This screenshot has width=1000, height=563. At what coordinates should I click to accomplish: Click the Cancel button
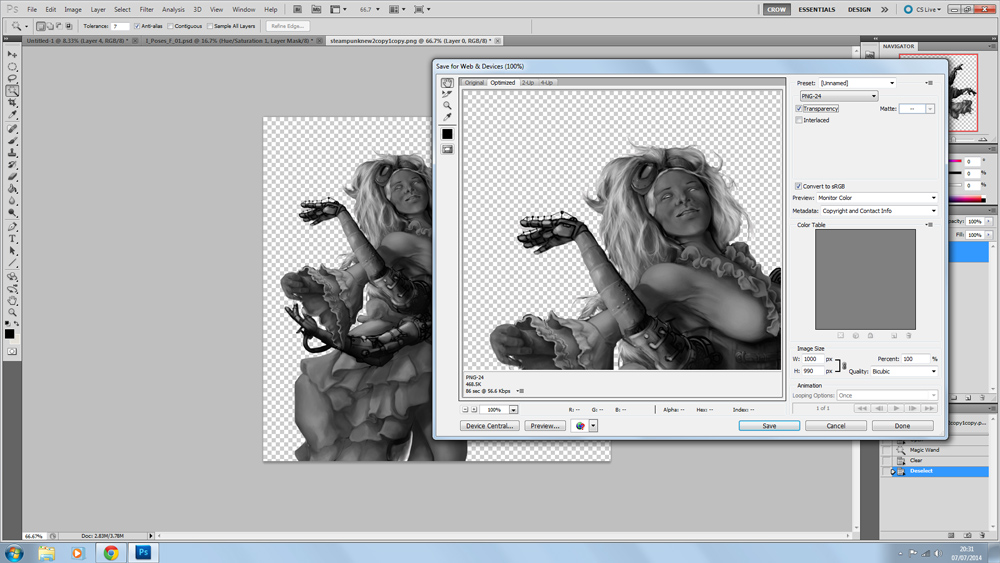pos(835,426)
